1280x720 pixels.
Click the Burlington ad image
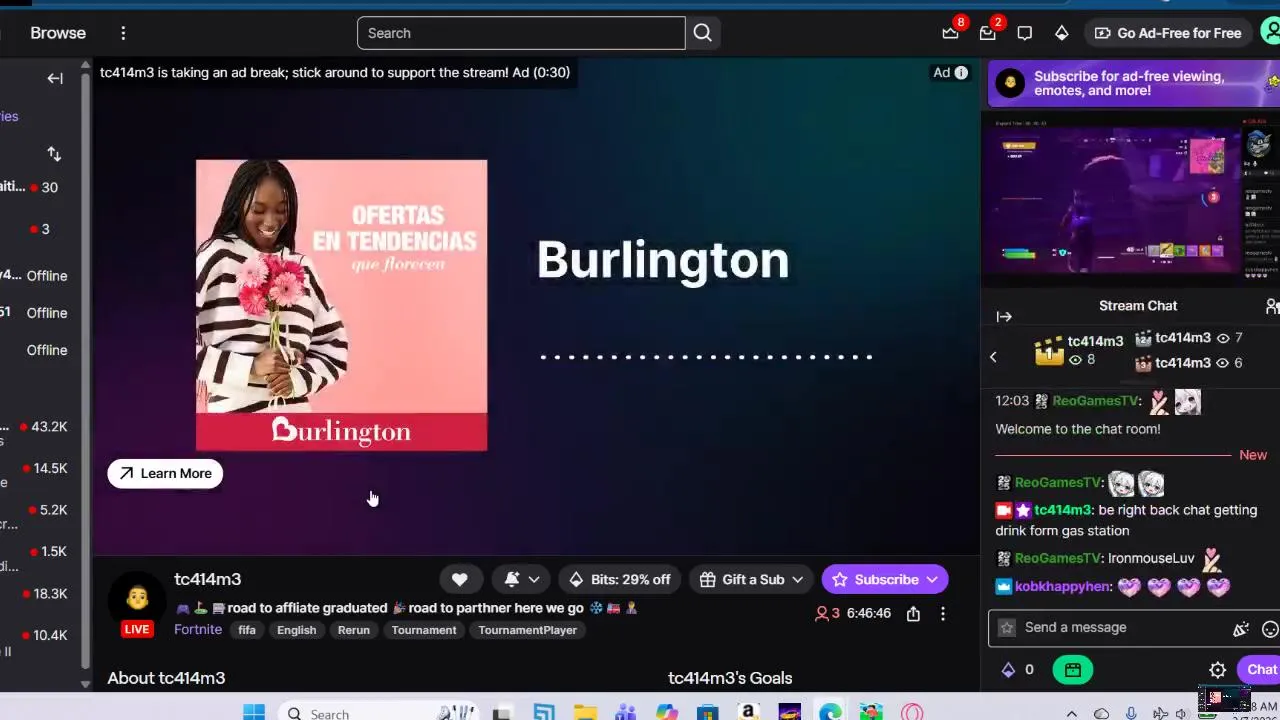pyautogui.click(x=341, y=305)
